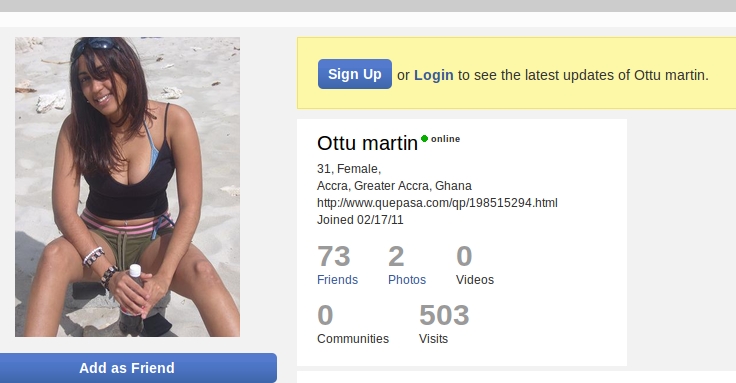Screen dimensions: 736x383
Task: Click the 0 videos count number
Action: pos(464,256)
